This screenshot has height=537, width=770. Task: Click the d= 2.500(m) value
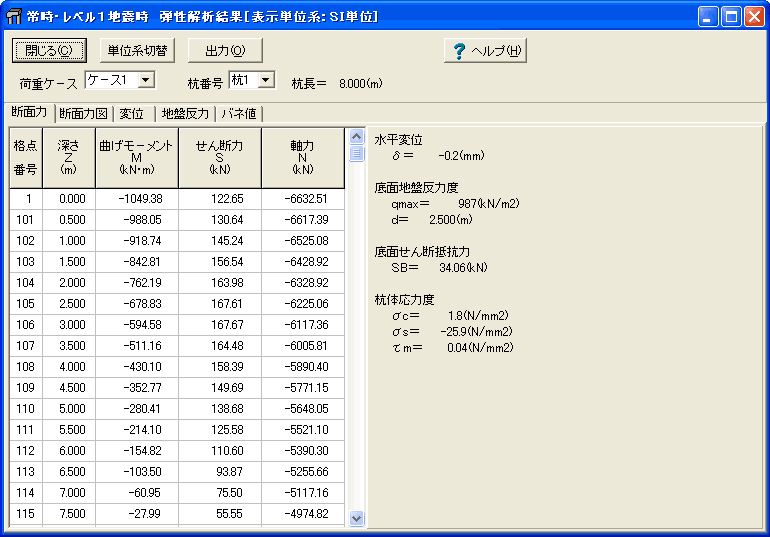click(451, 220)
